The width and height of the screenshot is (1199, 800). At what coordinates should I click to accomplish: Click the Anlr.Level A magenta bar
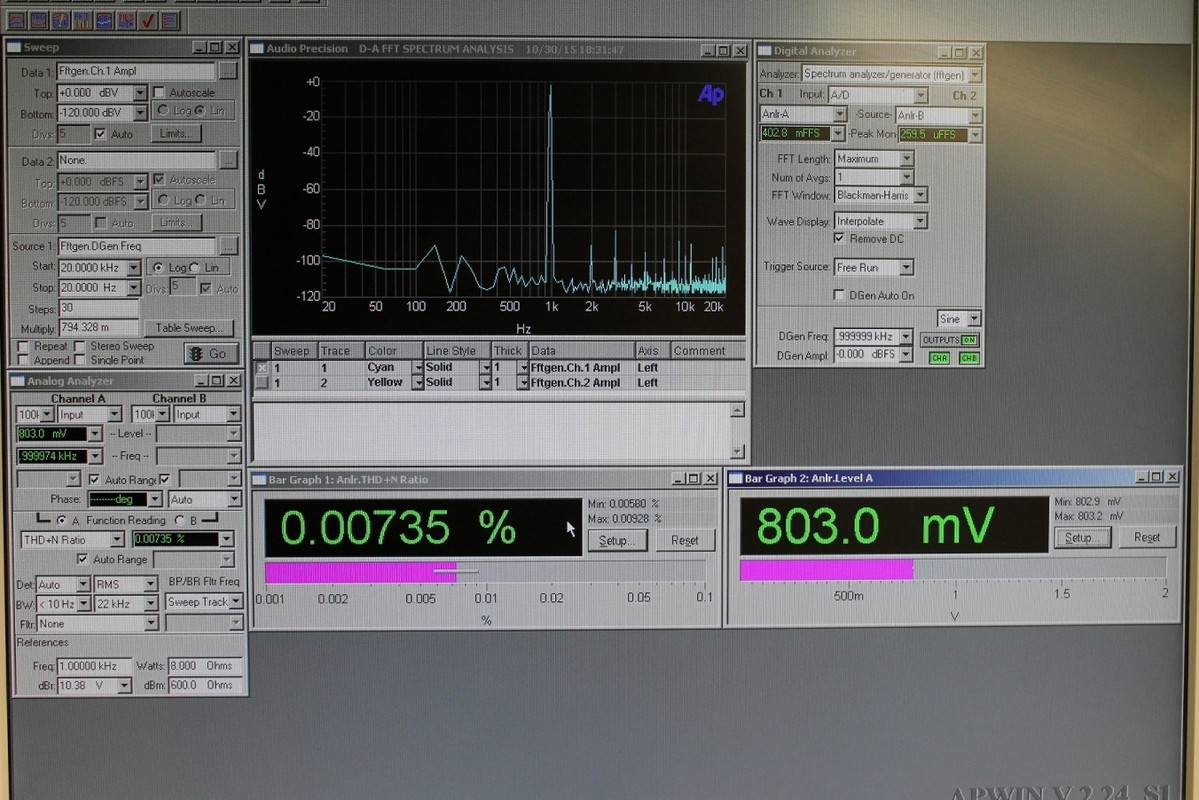coord(827,569)
